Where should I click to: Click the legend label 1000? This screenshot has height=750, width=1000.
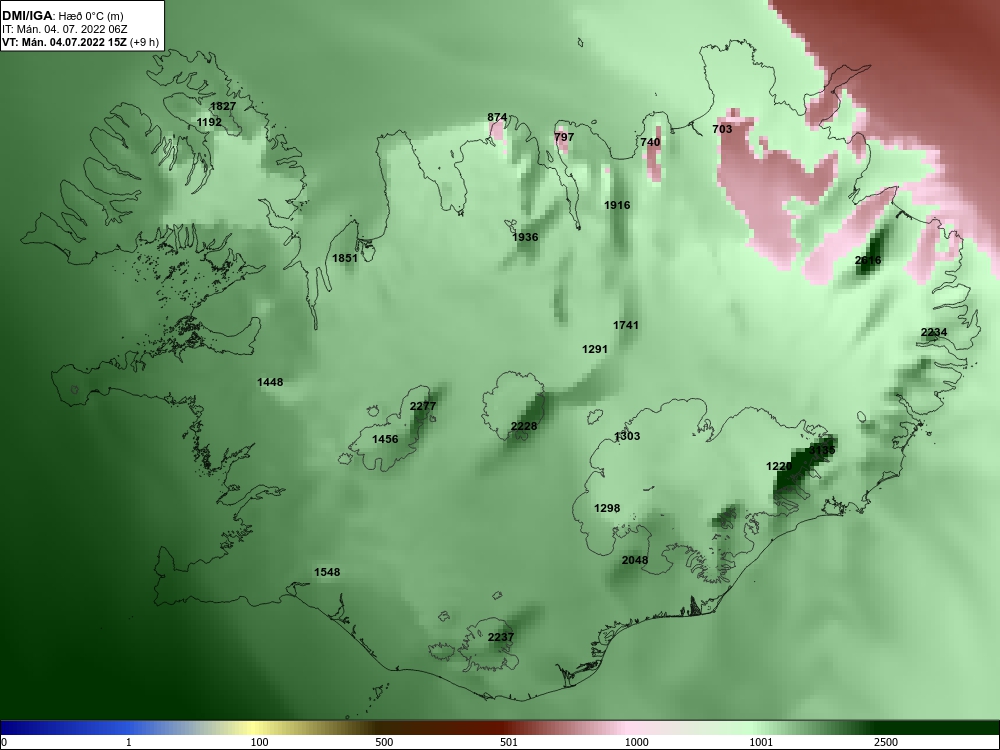click(x=636, y=742)
